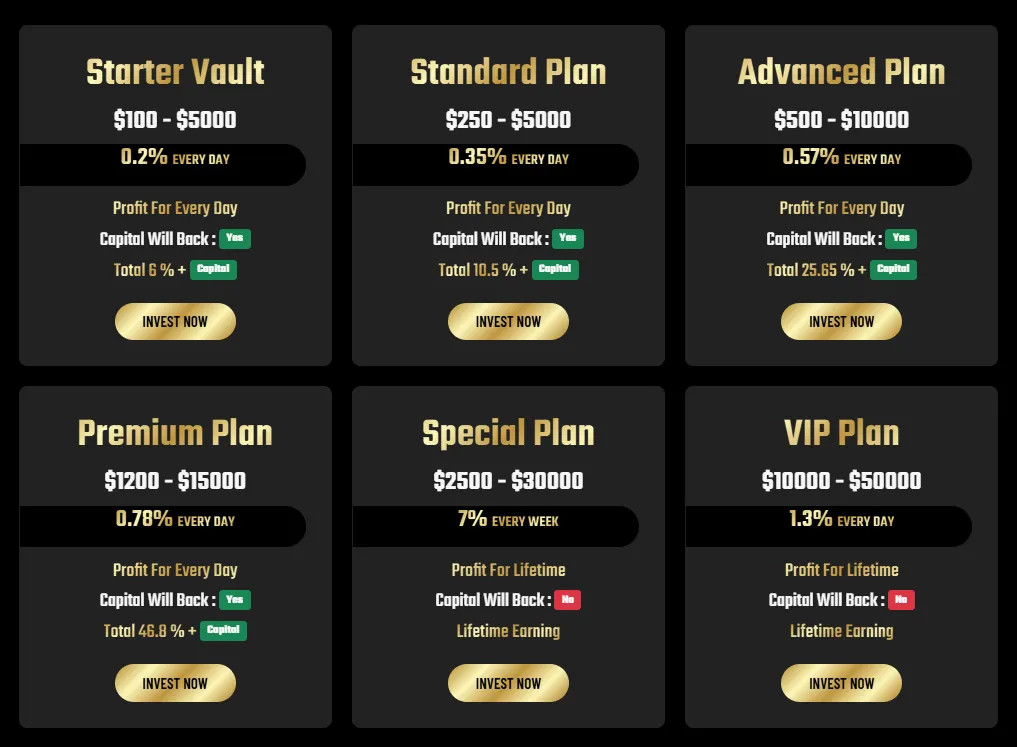Viewport: 1017px width, 747px height.
Task: Choose Invest Now on Advanced Plan
Action: (x=841, y=322)
